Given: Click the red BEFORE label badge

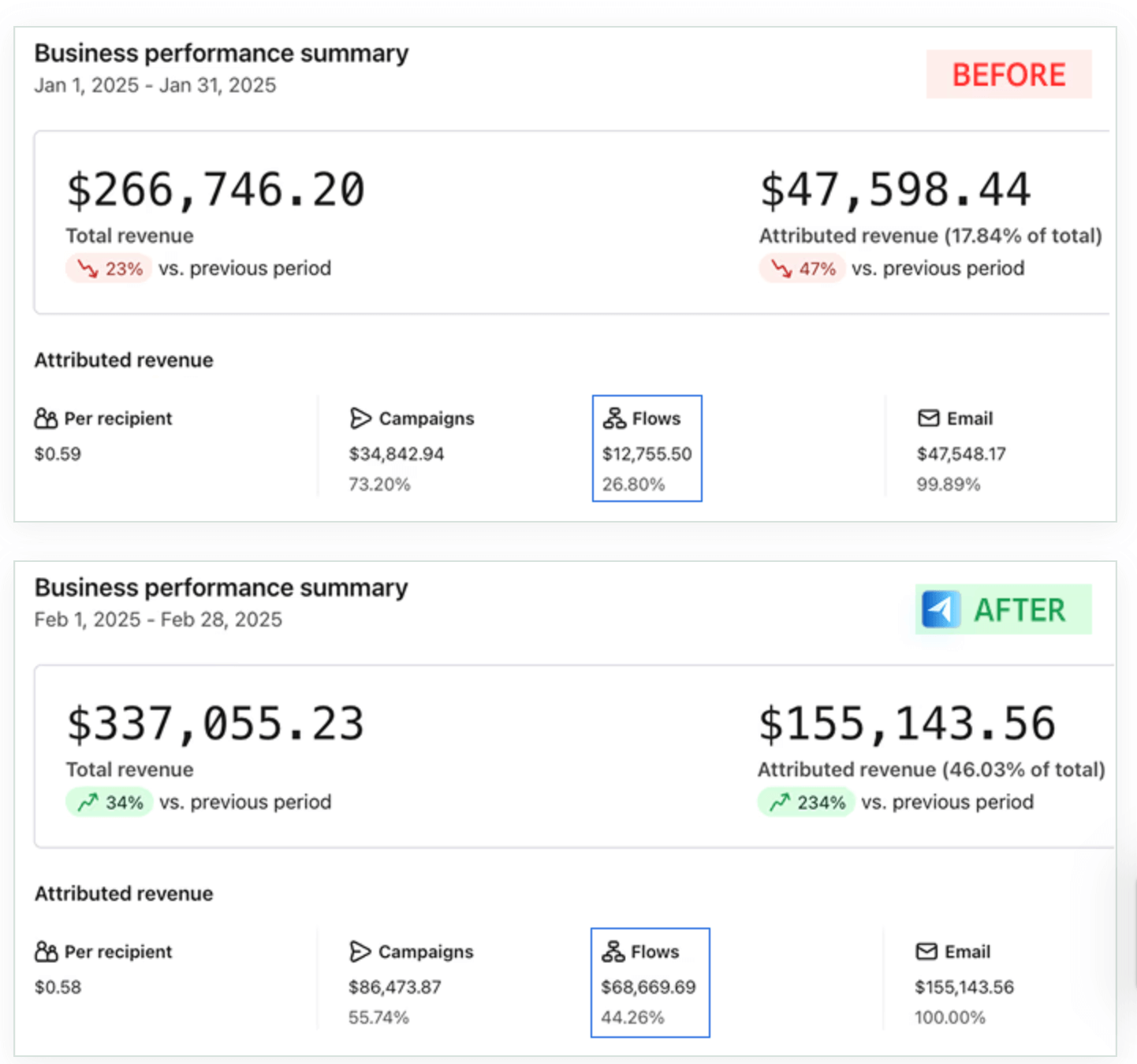Looking at the screenshot, I should coord(1008,75).
